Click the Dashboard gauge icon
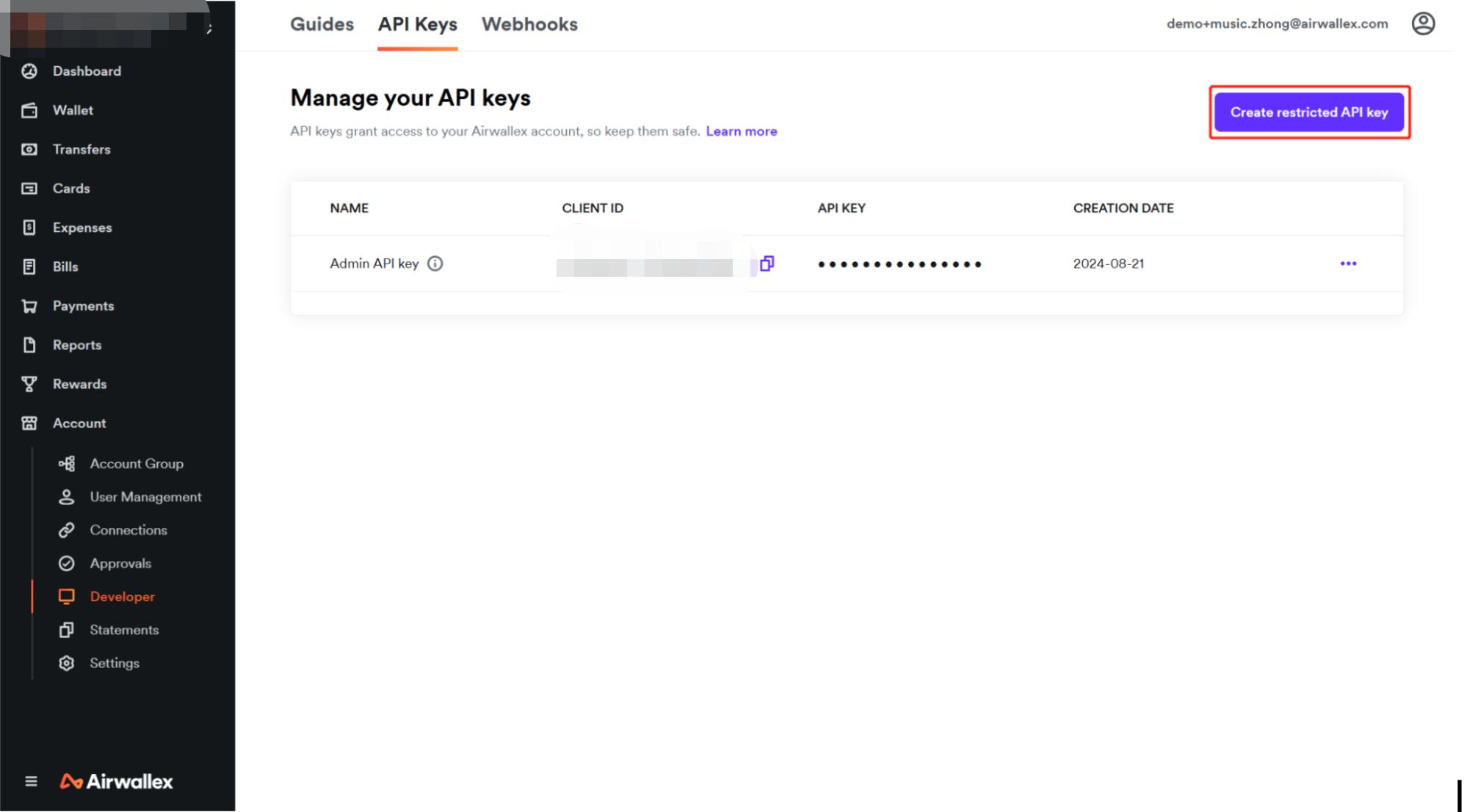 coord(29,71)
